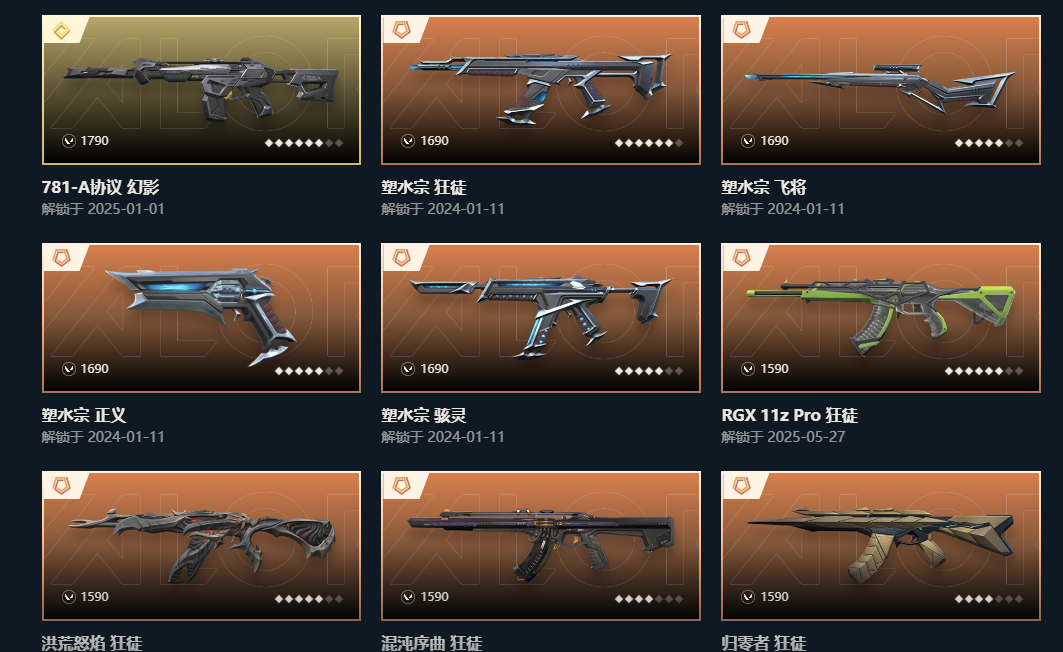This screenshot has width=1063, height=652.
Task: Click the tier badge on 归零者 狂徒 card
Action: 742,486
